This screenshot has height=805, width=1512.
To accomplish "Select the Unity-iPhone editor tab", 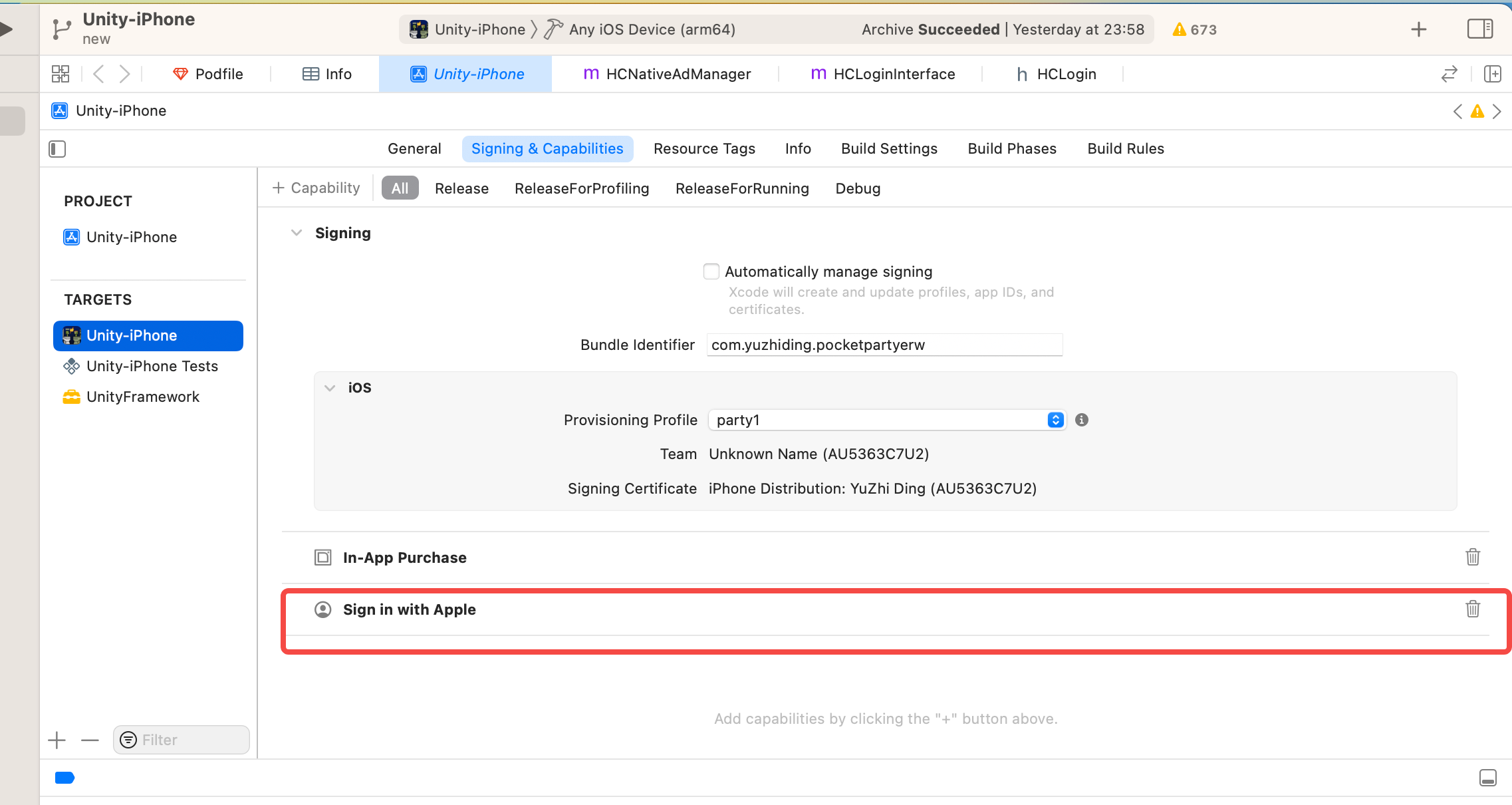I will tap(466, 74).
